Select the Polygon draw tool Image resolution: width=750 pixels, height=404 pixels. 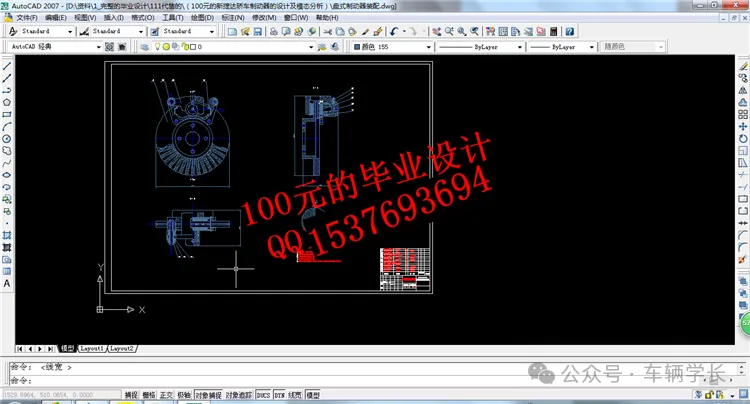point(7,102)
